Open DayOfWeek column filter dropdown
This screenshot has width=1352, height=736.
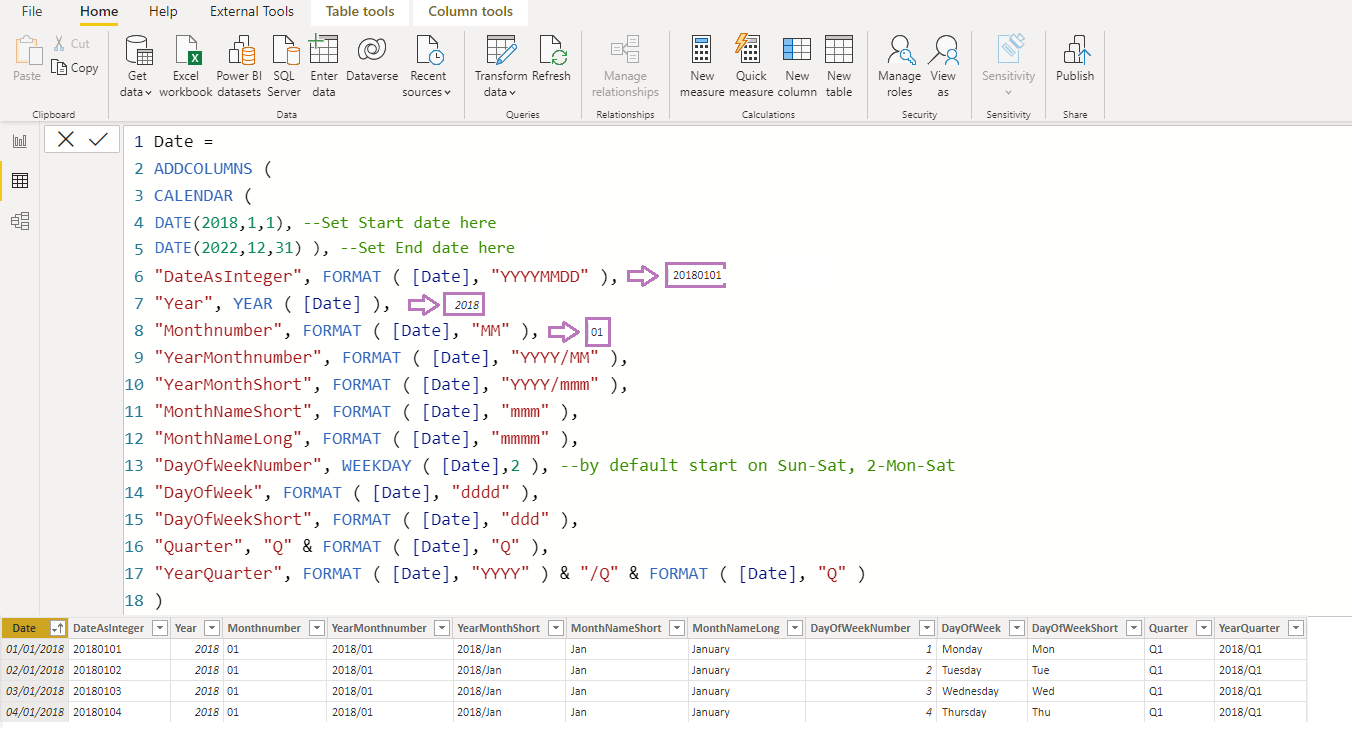click(1017, 628)
